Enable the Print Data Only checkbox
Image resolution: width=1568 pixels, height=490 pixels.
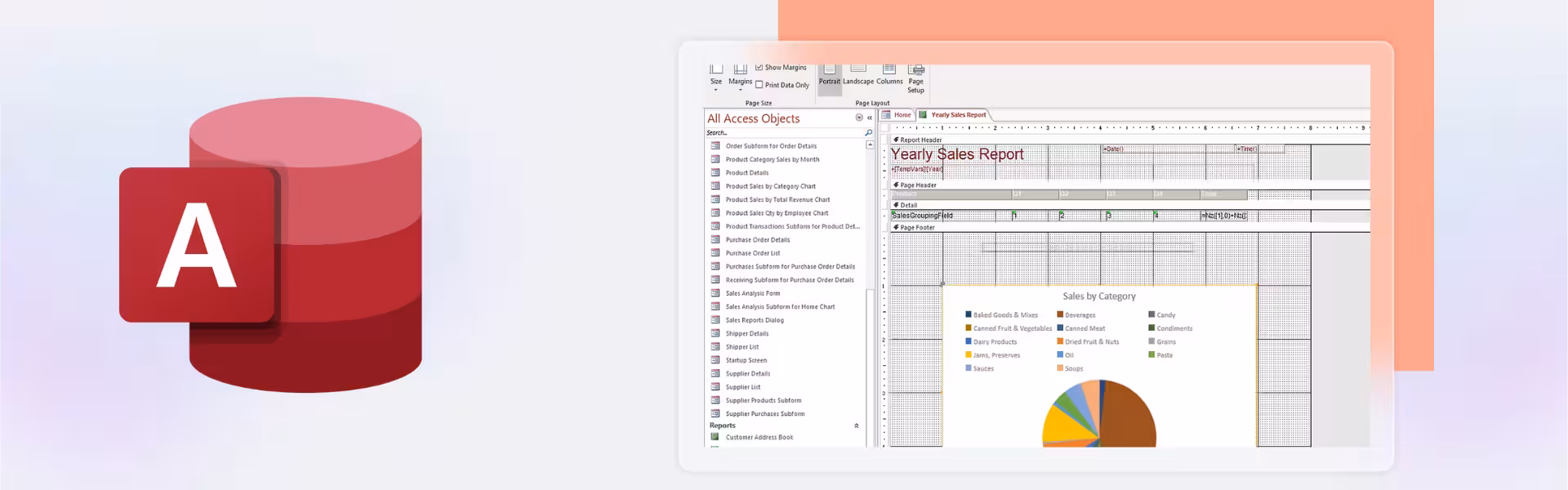coord(759,85)
